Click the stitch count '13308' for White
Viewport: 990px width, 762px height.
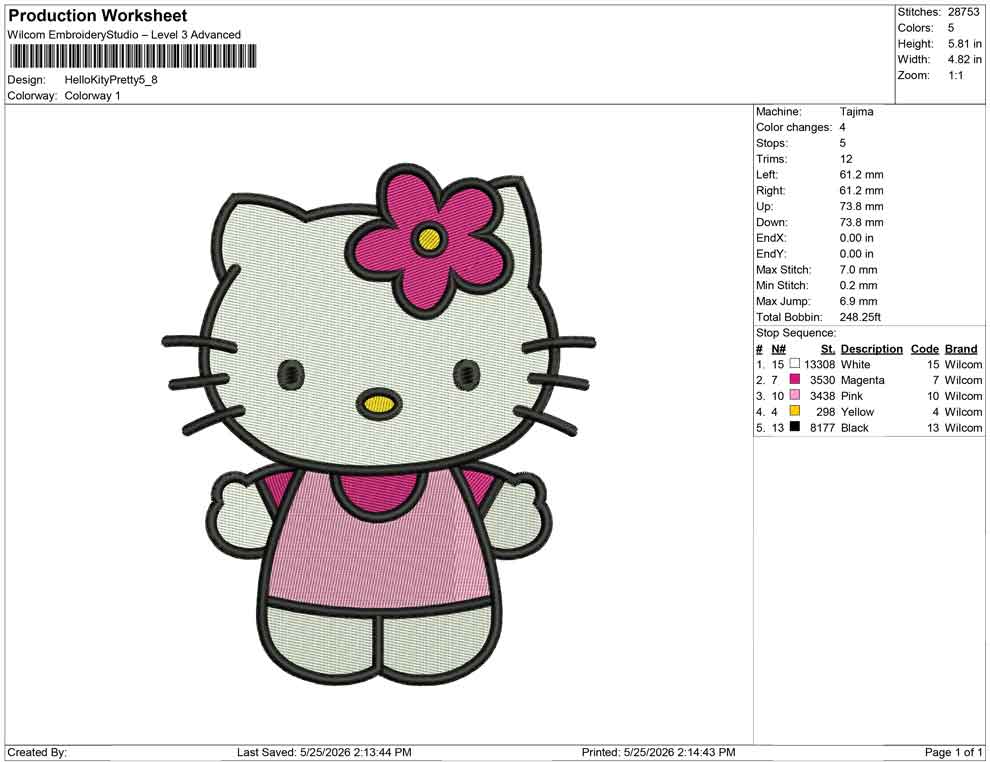(x=820, y=364)
